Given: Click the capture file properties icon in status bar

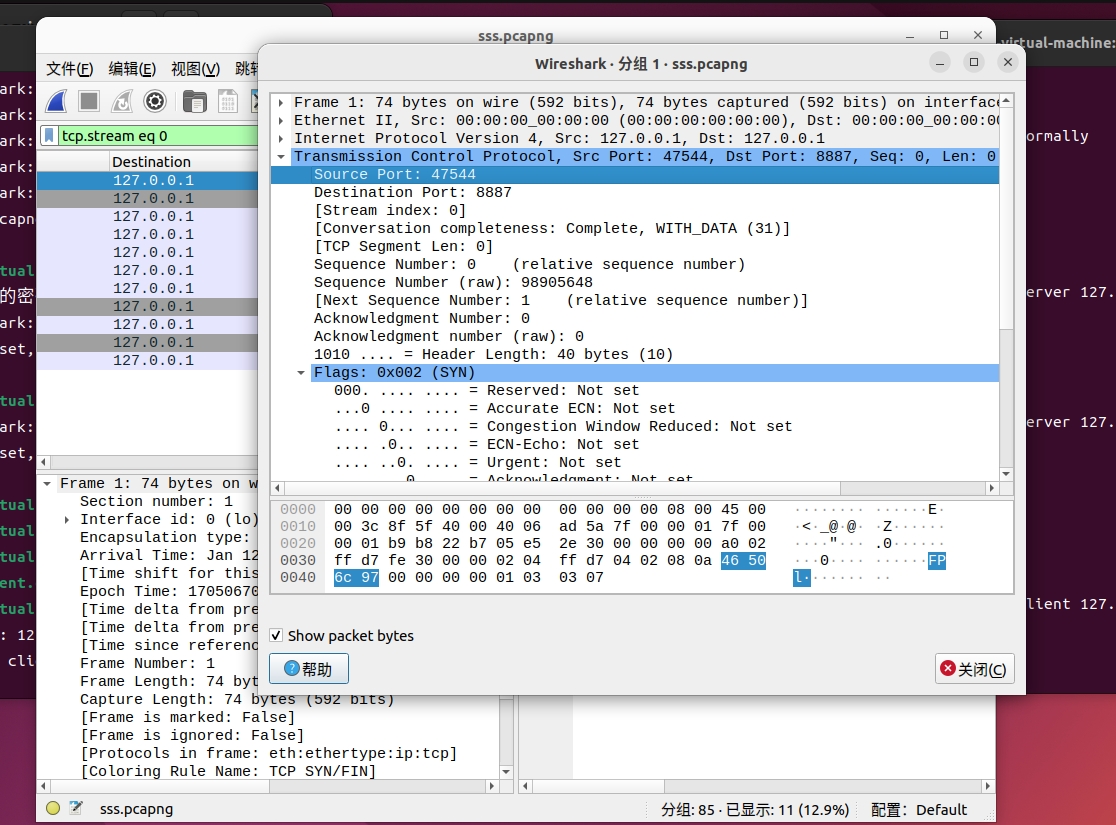Looking at the screenshot, I should (x=76, y=808).
